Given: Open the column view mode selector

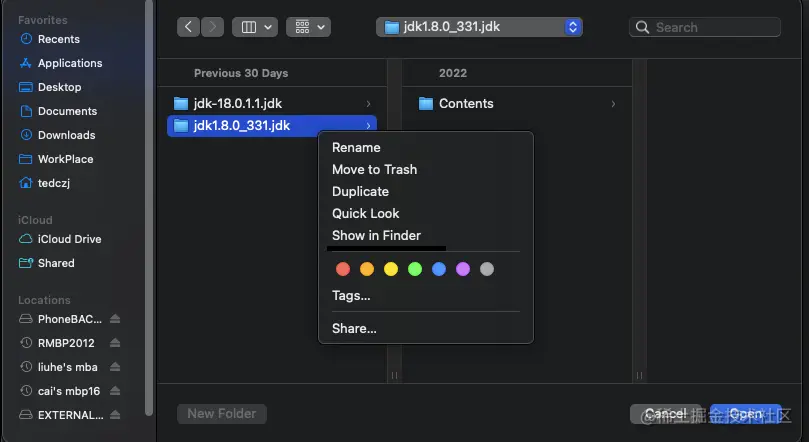Looking at the screenshot, I should (255, 27).
